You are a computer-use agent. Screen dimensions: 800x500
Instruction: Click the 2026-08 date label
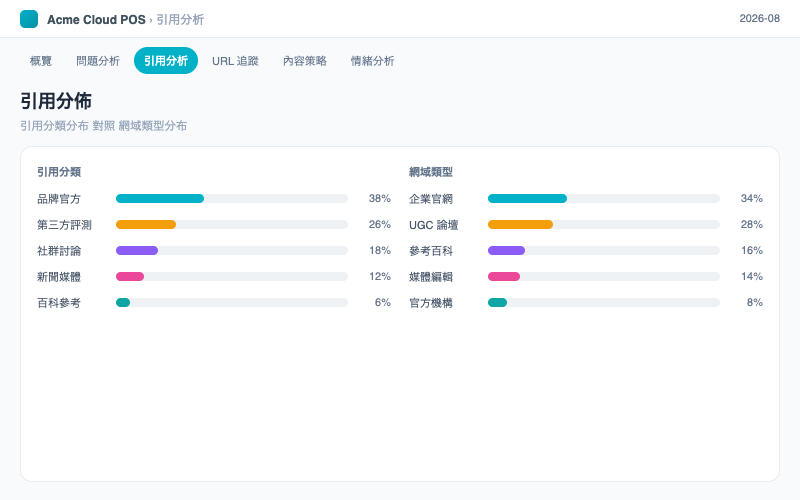coord(759,18)
